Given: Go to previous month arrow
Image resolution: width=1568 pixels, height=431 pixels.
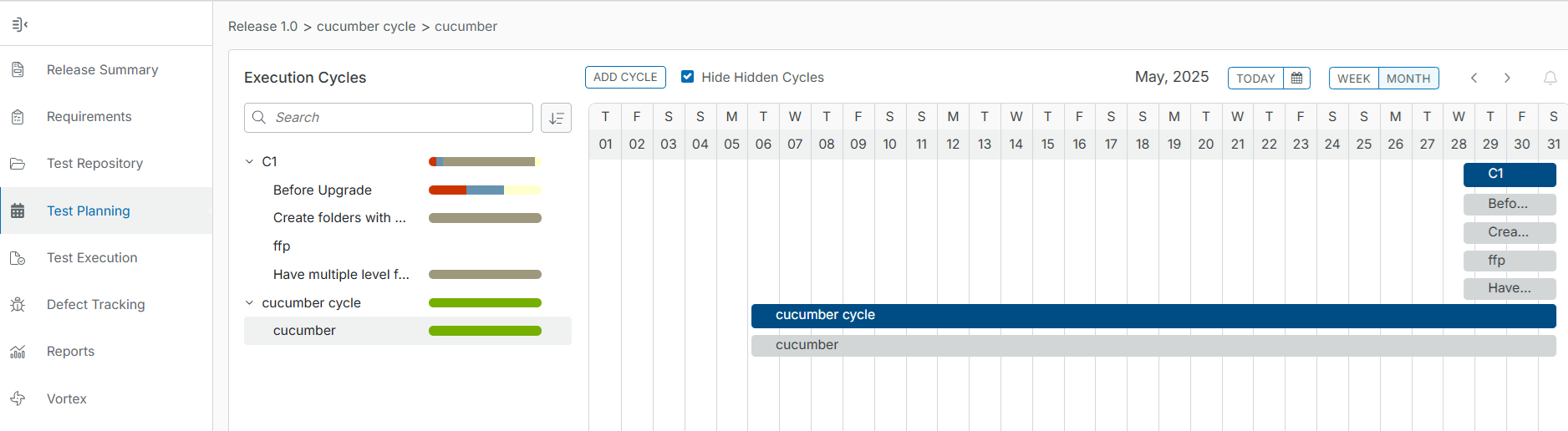Looking at the screenshot, I should tap(1474, 78).
